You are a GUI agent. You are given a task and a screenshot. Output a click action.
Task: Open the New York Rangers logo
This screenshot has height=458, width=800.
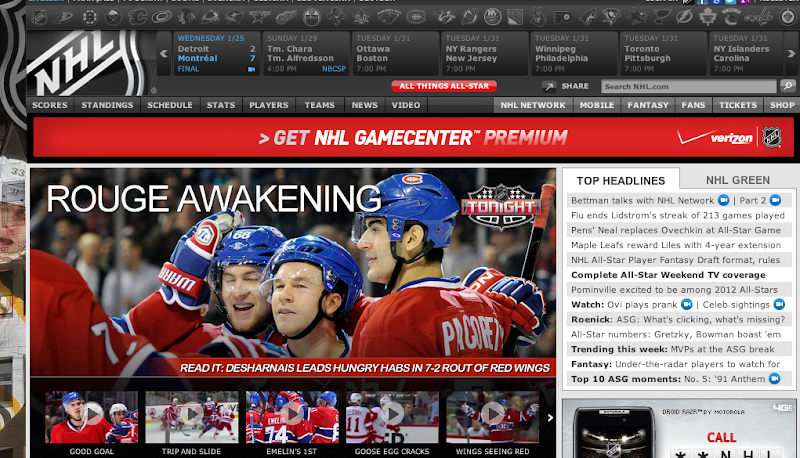click(515, 17)
